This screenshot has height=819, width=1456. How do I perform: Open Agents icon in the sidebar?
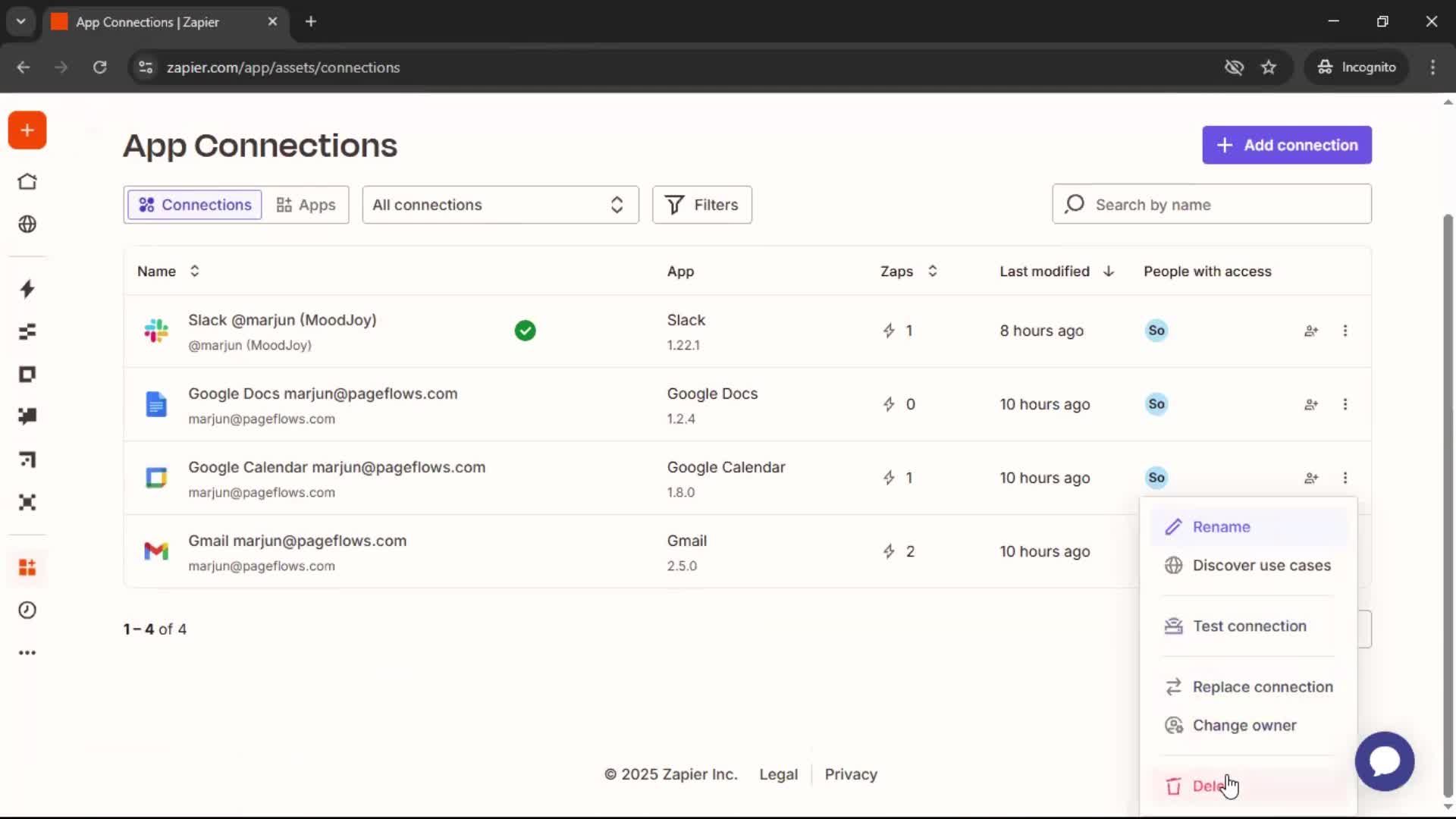tap(27, 503)
